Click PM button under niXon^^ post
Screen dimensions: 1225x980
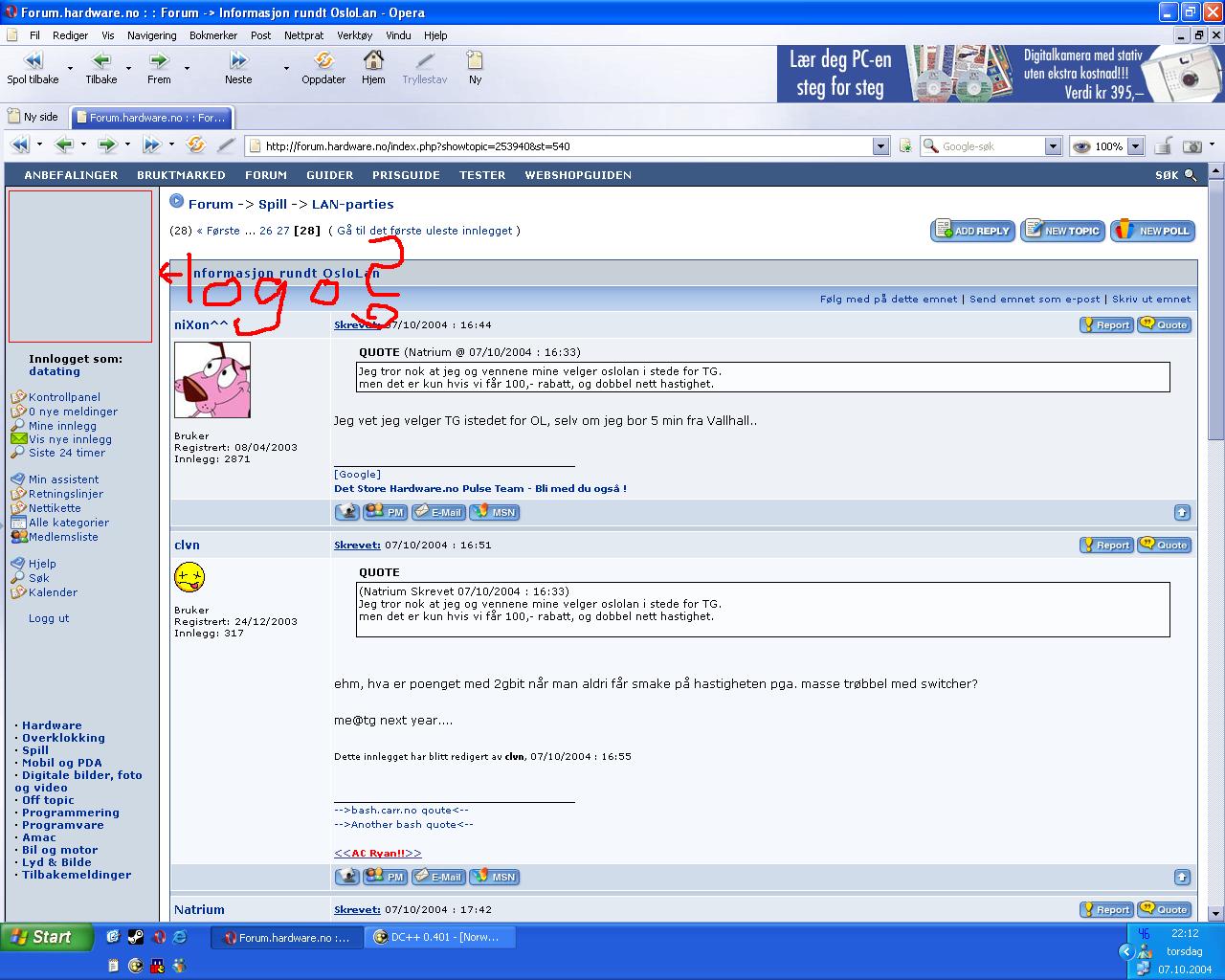[x=386, y=512]
